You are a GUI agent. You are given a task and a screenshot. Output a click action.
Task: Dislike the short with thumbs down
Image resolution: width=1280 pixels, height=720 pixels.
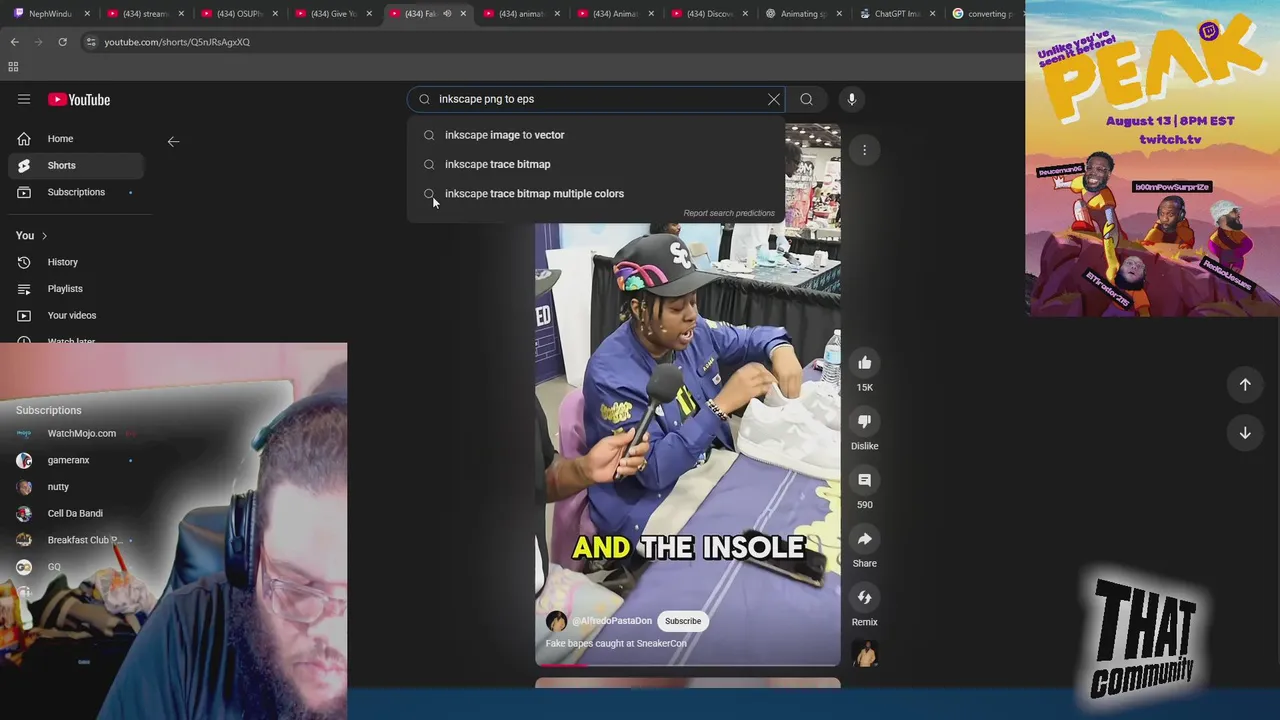coord(865,421)
